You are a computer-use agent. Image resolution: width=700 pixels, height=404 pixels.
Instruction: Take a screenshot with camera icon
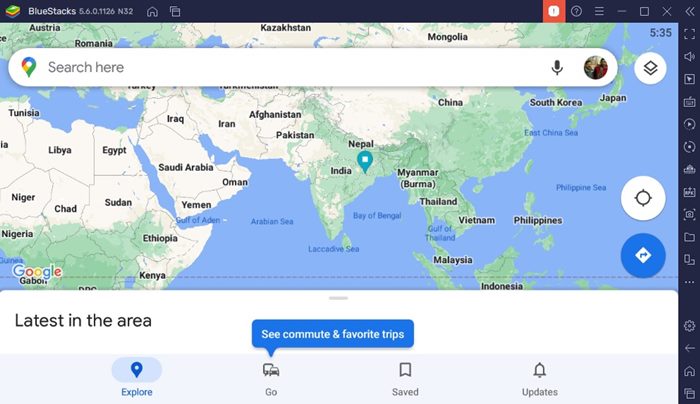689,215
